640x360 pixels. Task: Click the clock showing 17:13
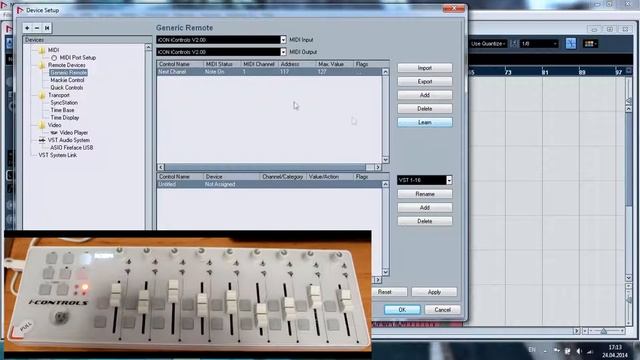(615, 347)
